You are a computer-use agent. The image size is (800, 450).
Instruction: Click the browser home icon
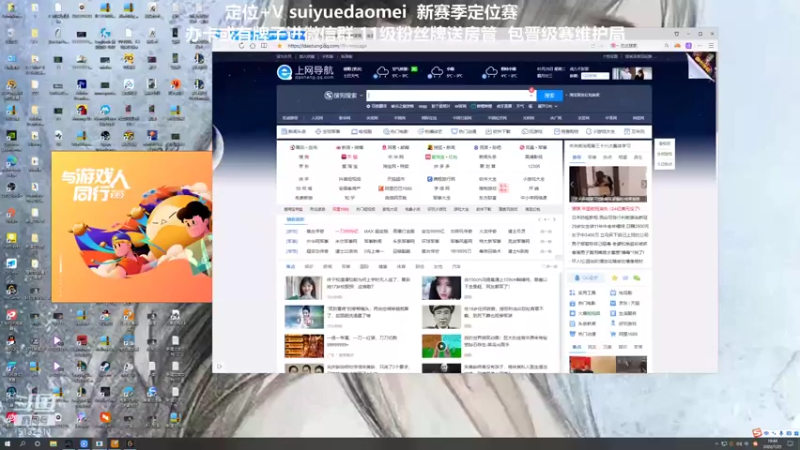pyautogui.click(x=253, y=46)
